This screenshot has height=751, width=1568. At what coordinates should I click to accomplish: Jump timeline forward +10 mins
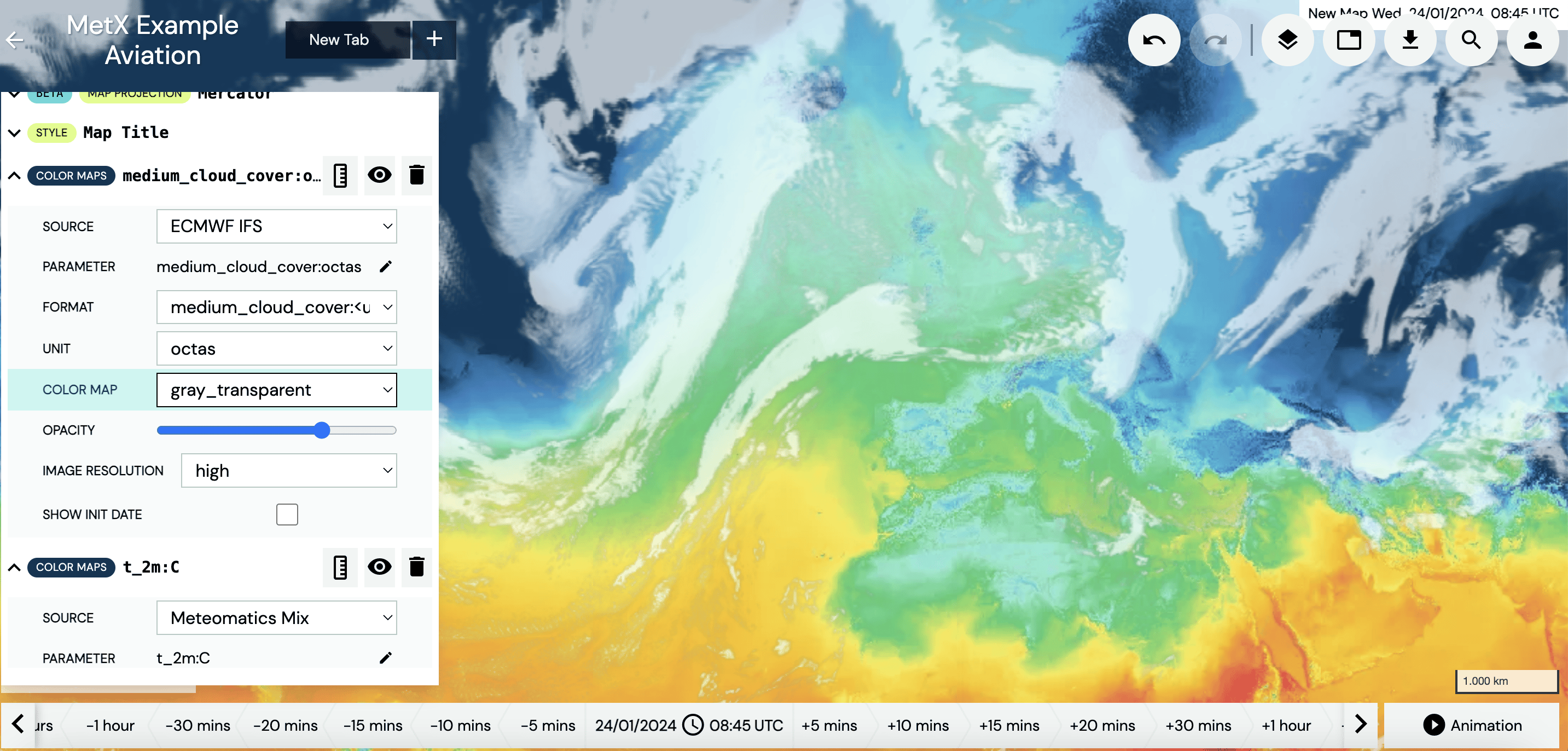click(918, 725)
